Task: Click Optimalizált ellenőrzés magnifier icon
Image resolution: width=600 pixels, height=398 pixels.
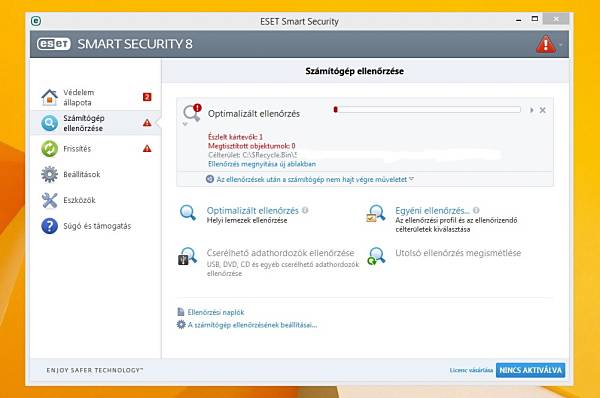Action: pos(188,213)
